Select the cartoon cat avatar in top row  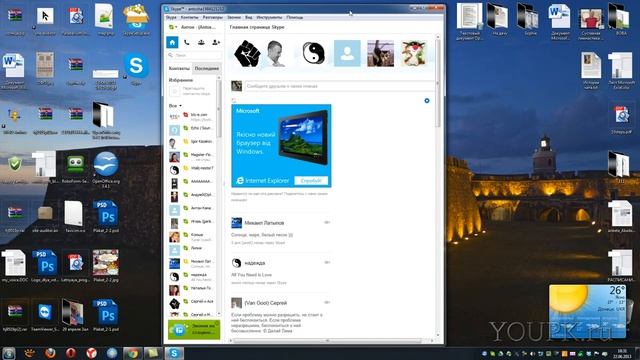[413, 53]
